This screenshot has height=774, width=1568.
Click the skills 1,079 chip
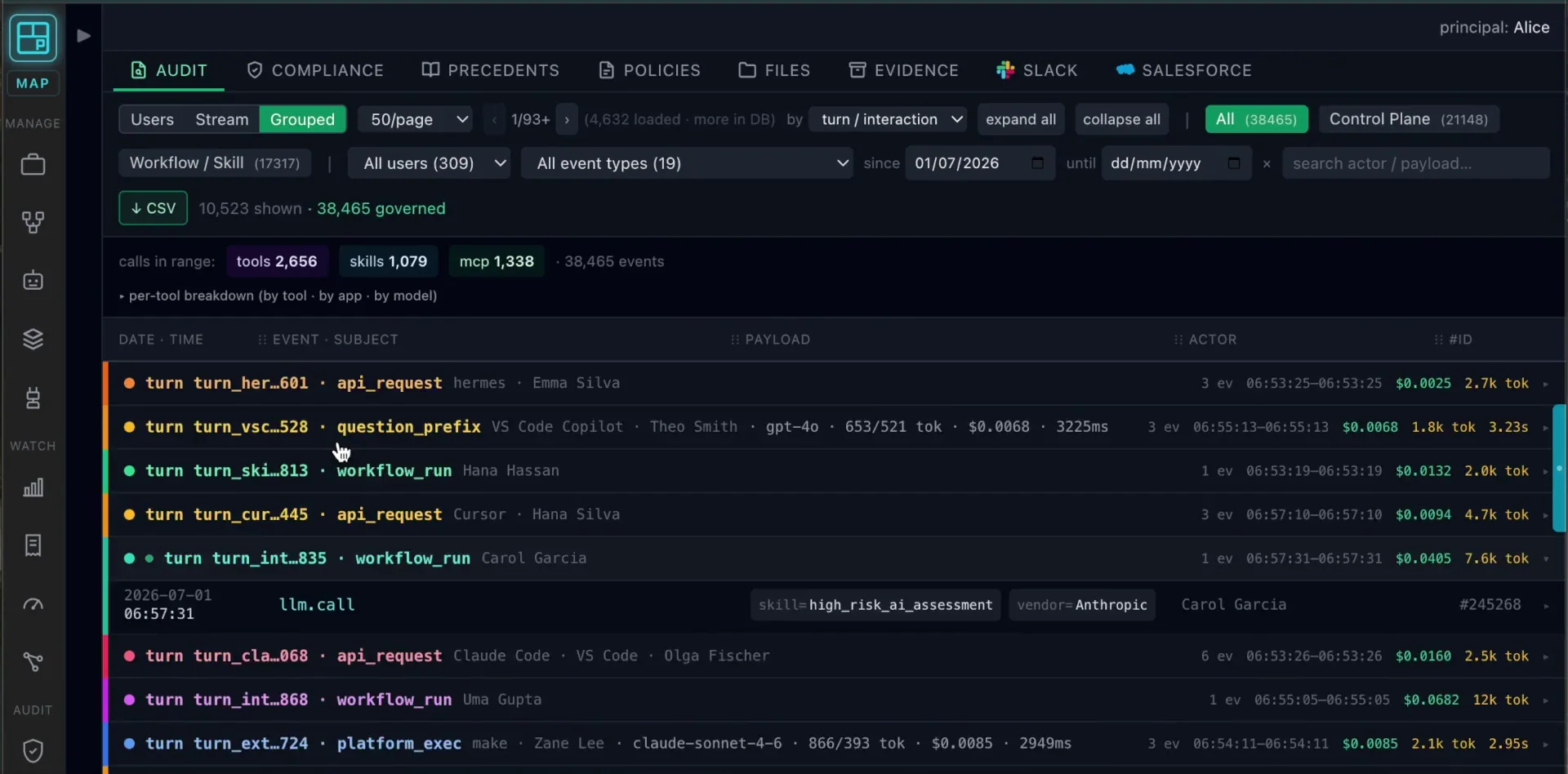tap(388, 261)
